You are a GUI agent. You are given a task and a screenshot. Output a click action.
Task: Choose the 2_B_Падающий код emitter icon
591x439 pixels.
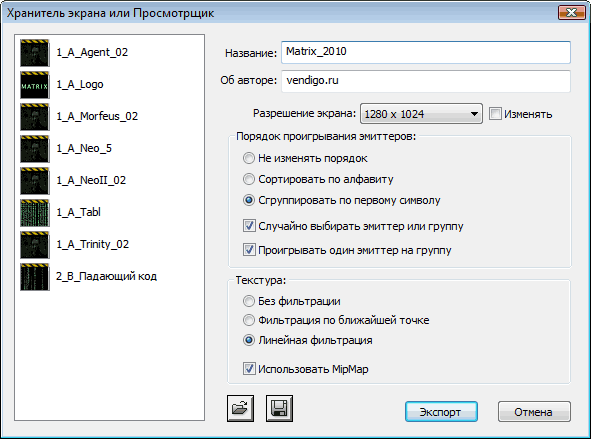[35, 277]
